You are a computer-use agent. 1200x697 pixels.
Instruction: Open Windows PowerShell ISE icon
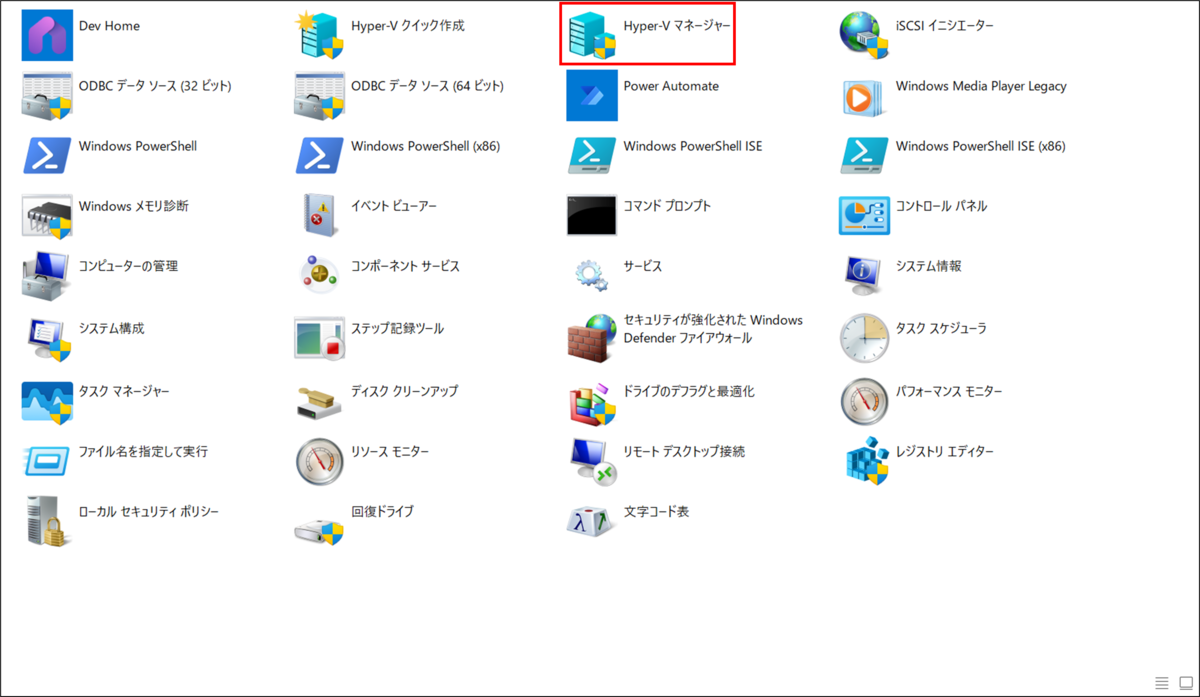(591, 156)
